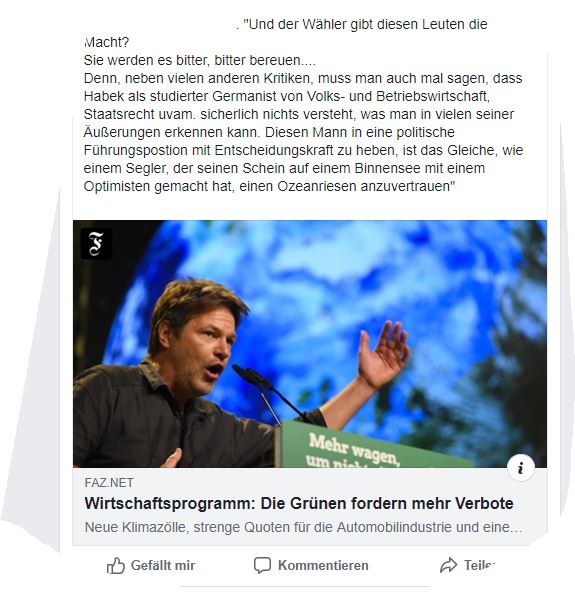
Task: Open the article preview photo of the speaker
Action: coord(310,344)
